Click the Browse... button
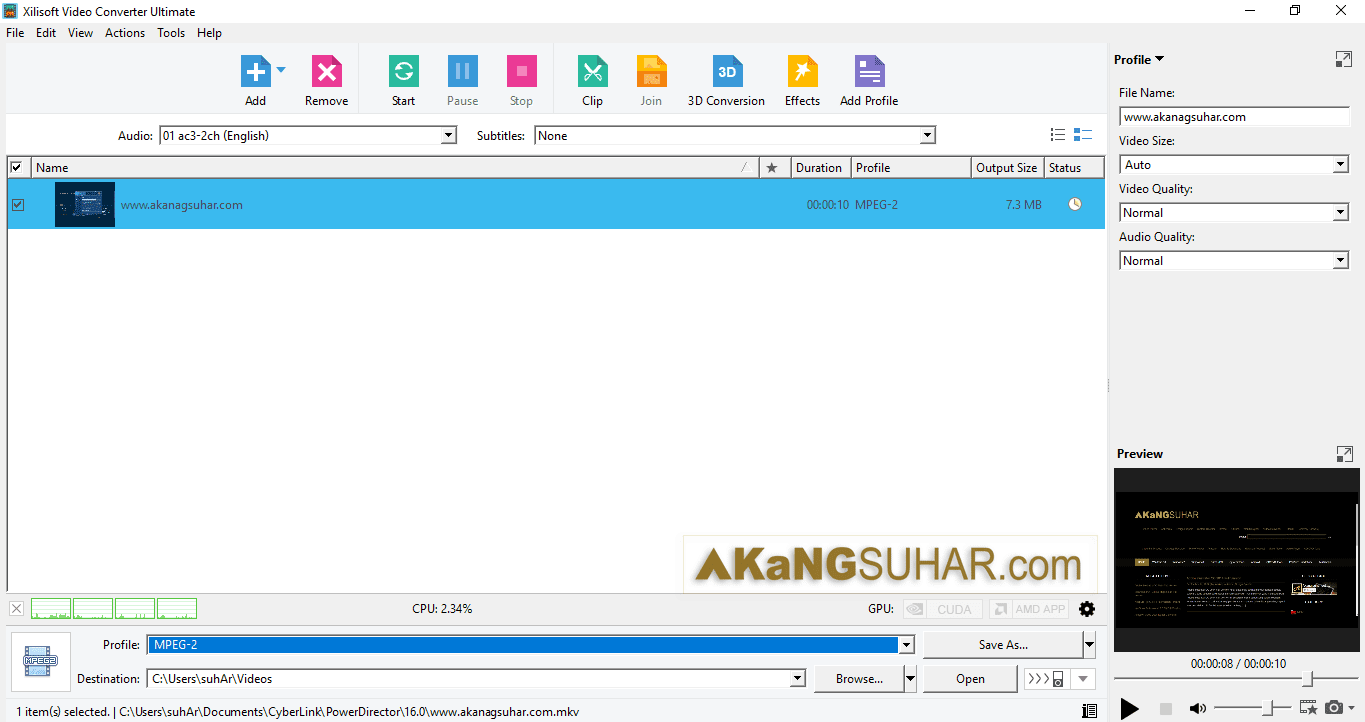Screen dimensions: 1365x722 [859, 679]
